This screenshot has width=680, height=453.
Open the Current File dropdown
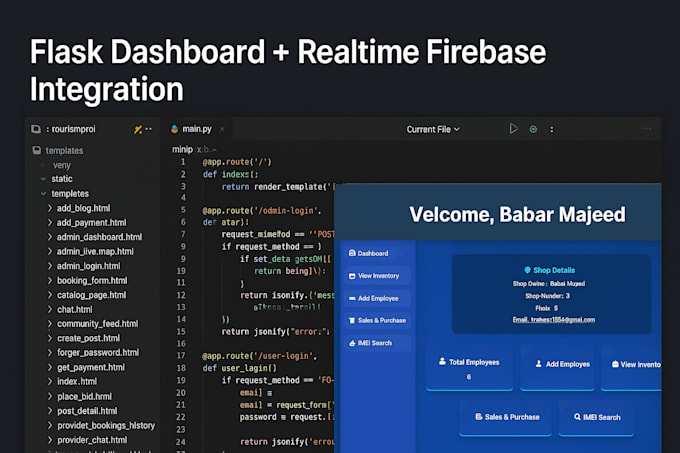[x=433, y=129]
